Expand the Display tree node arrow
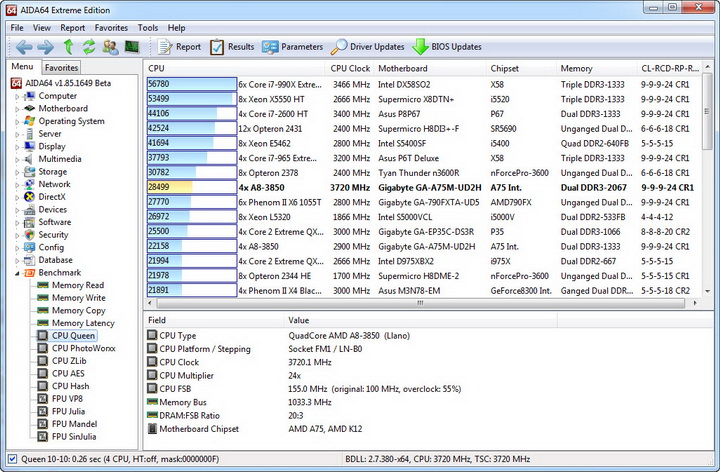The width and height of the screenshot is (720, 472). 17,147
